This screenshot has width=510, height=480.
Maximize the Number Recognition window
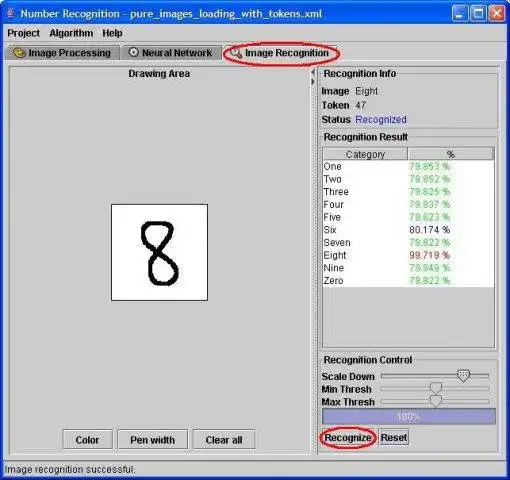[x=478, y=14]
